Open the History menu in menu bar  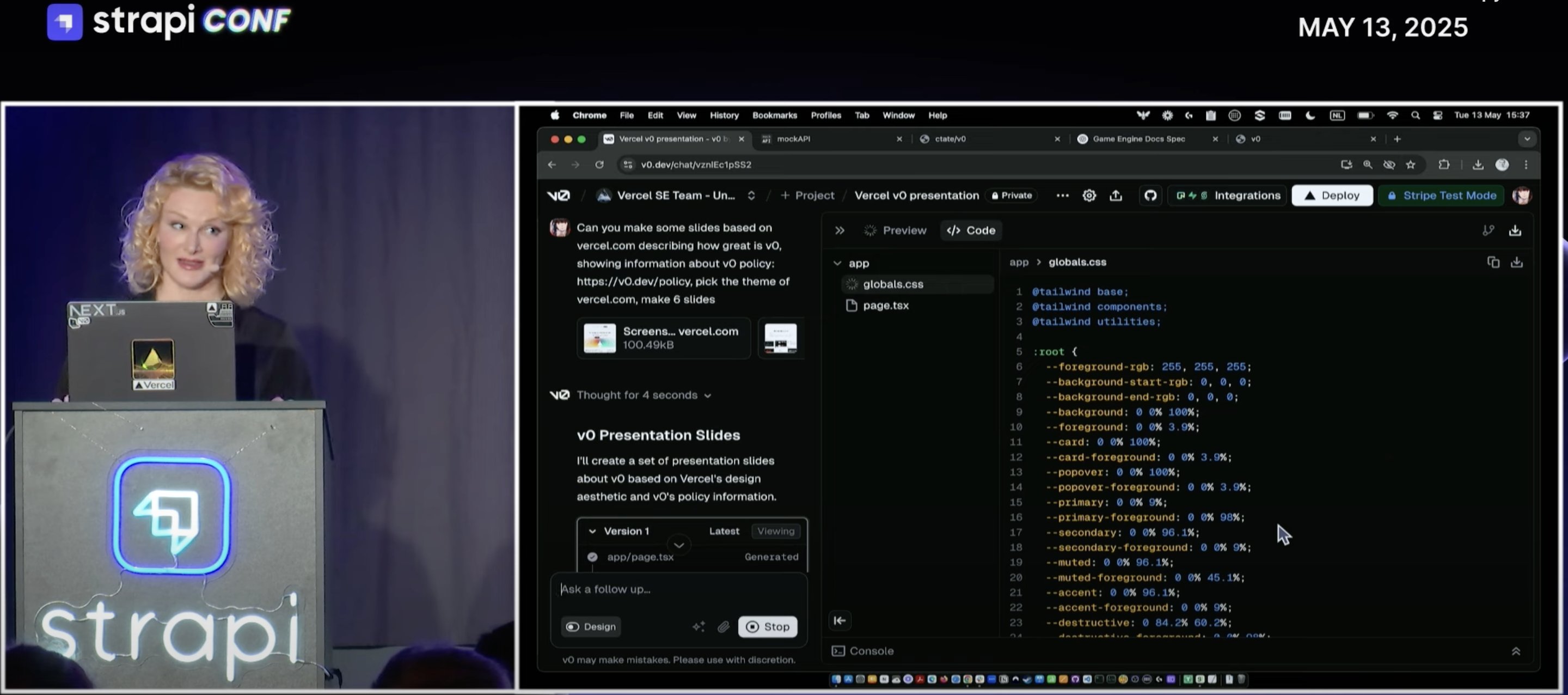click(x=724, y=115)
